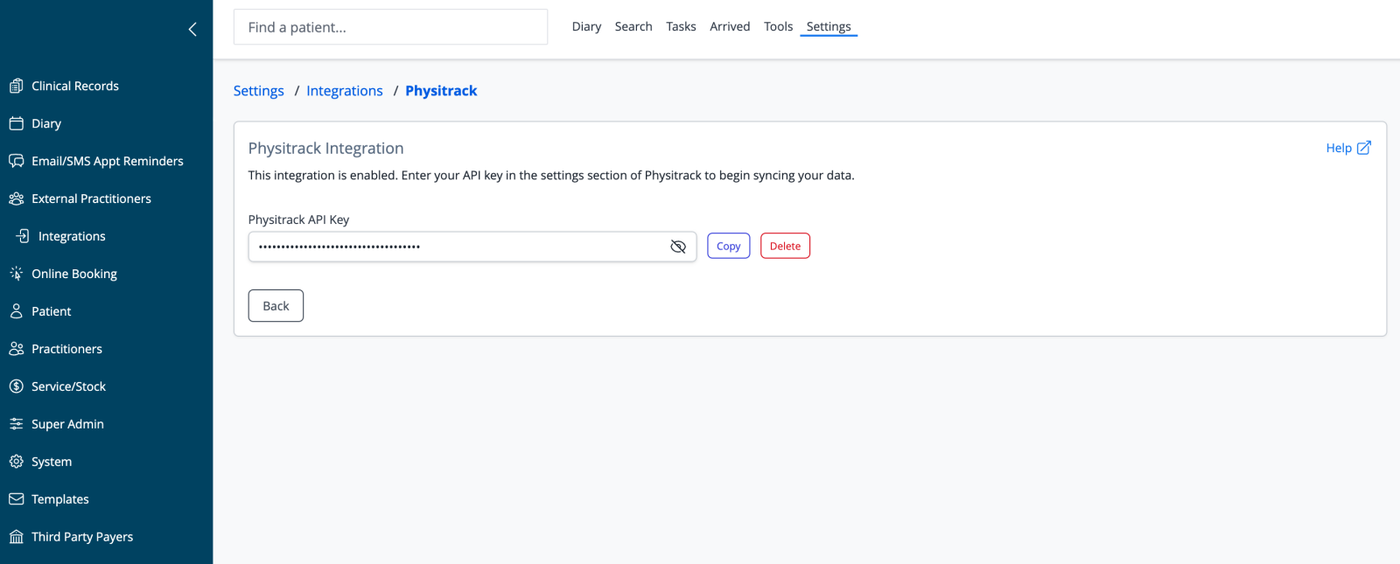Click the Physitrack breadcrumb item
This screenshot has width=1400, height=564.
(x=441, y=91)
